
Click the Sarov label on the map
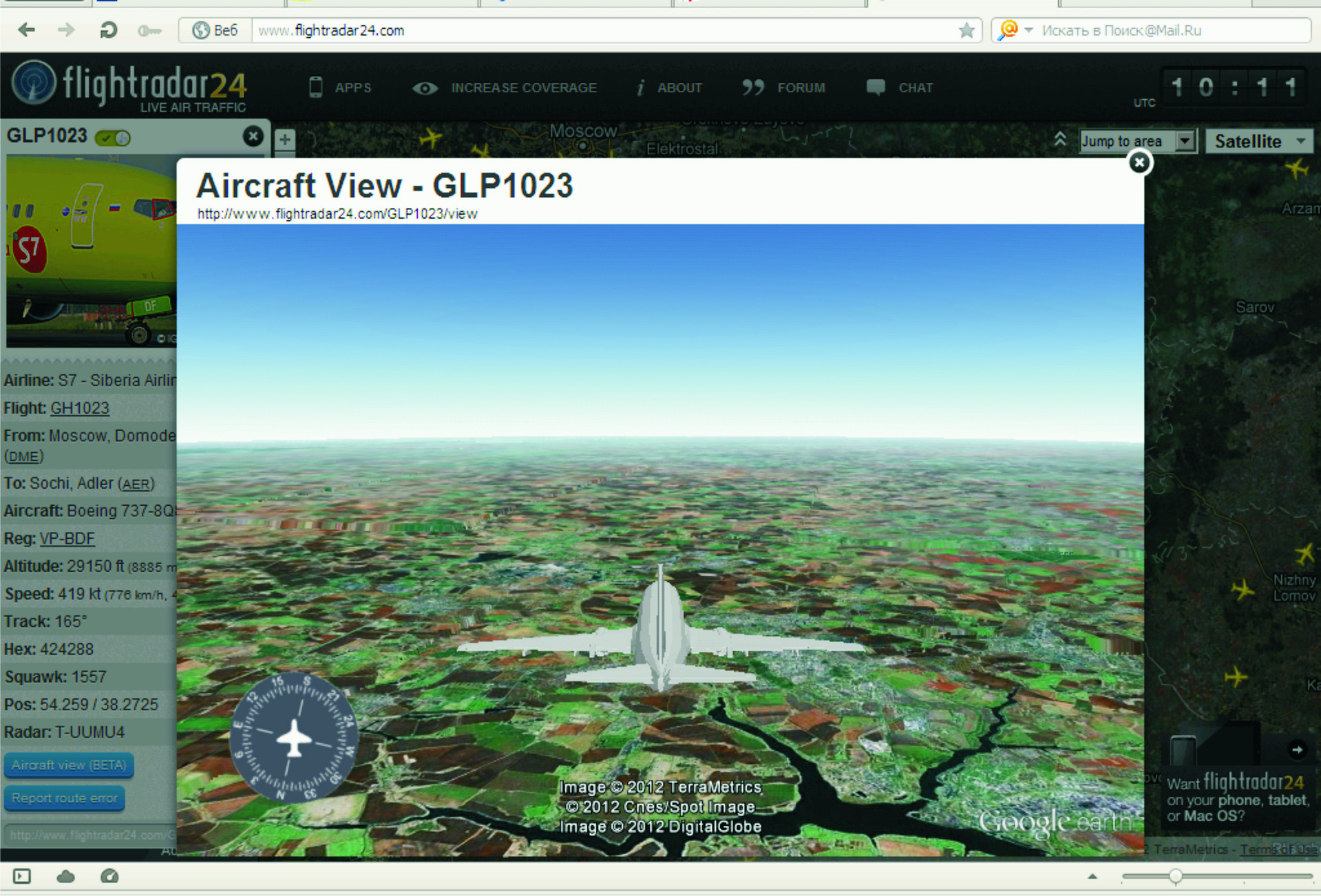coord(1255,308)
